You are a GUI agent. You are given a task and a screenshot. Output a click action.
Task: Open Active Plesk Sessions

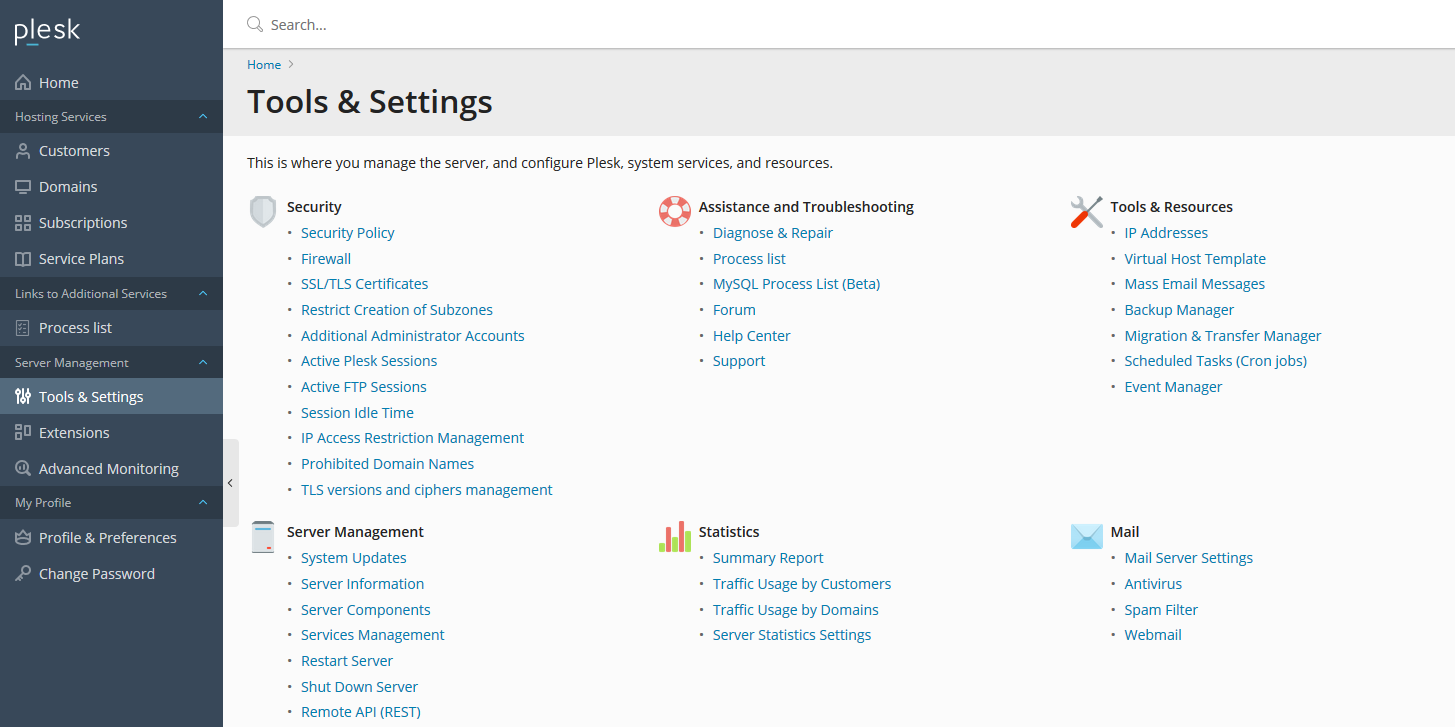(369, 361)
